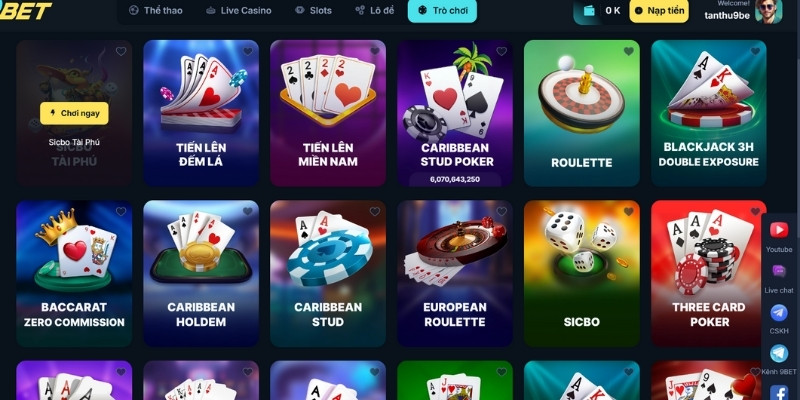Switch to the Thể thao tab
Screen dimensions: 800x400
156,10
